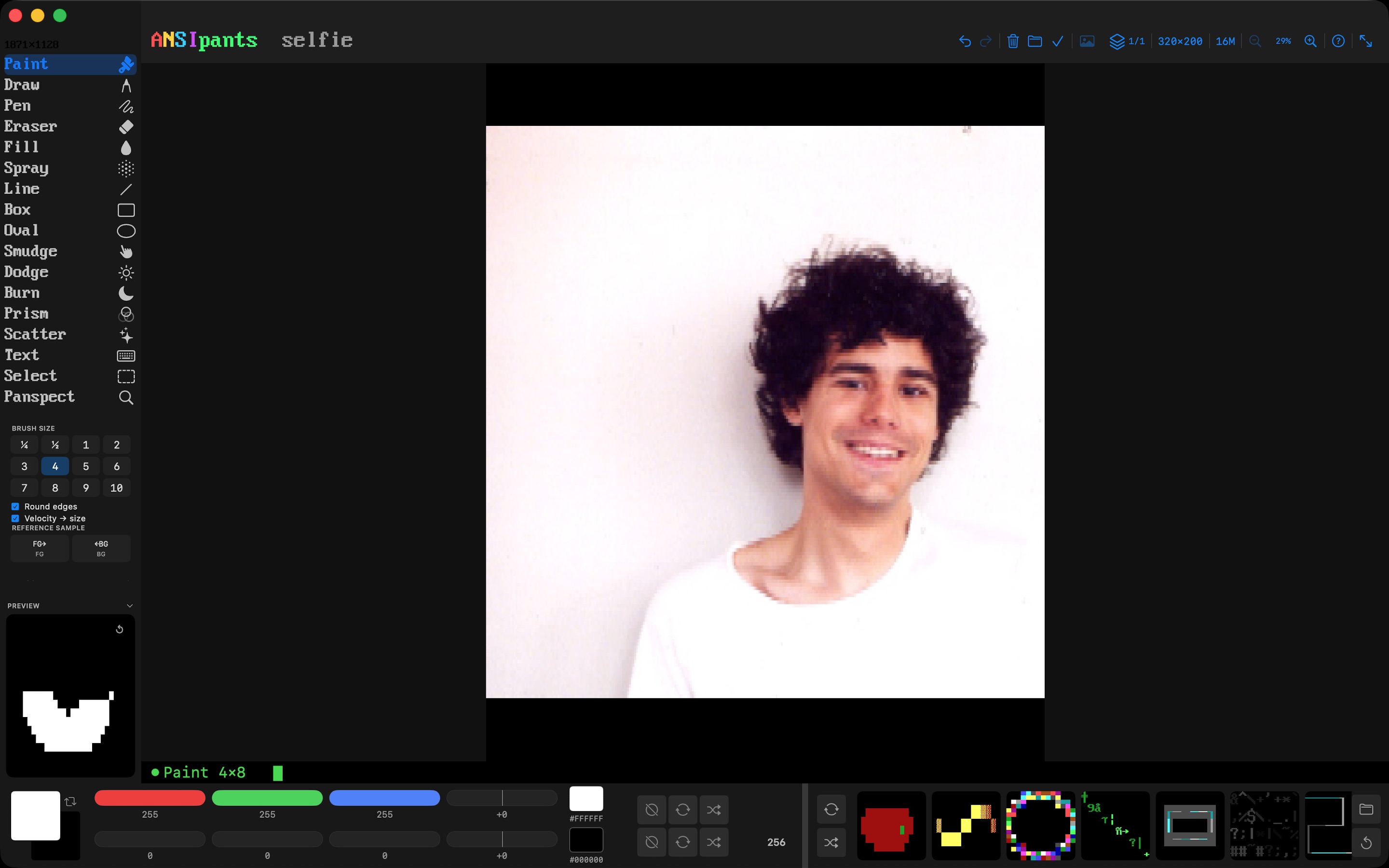Image resolution: width=1389 pixels, height=868 pixels.
Task: Open the Panspect magnifier tool
Action: click(69, 397)
